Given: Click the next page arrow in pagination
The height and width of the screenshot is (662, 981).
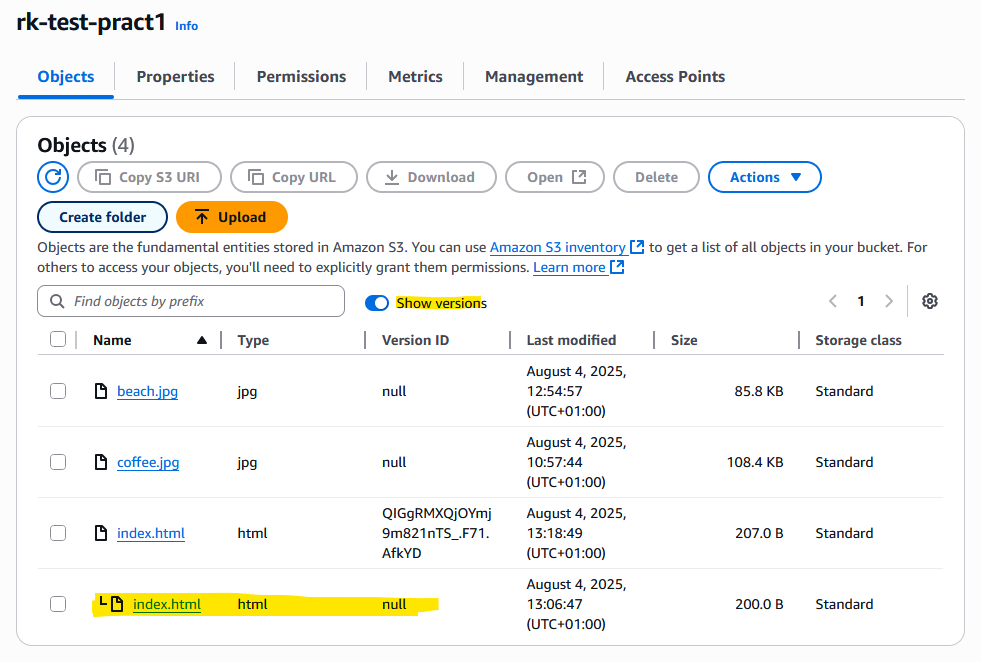Looking at the screenshot, I should pyautogui.click(x=888, y=301).
